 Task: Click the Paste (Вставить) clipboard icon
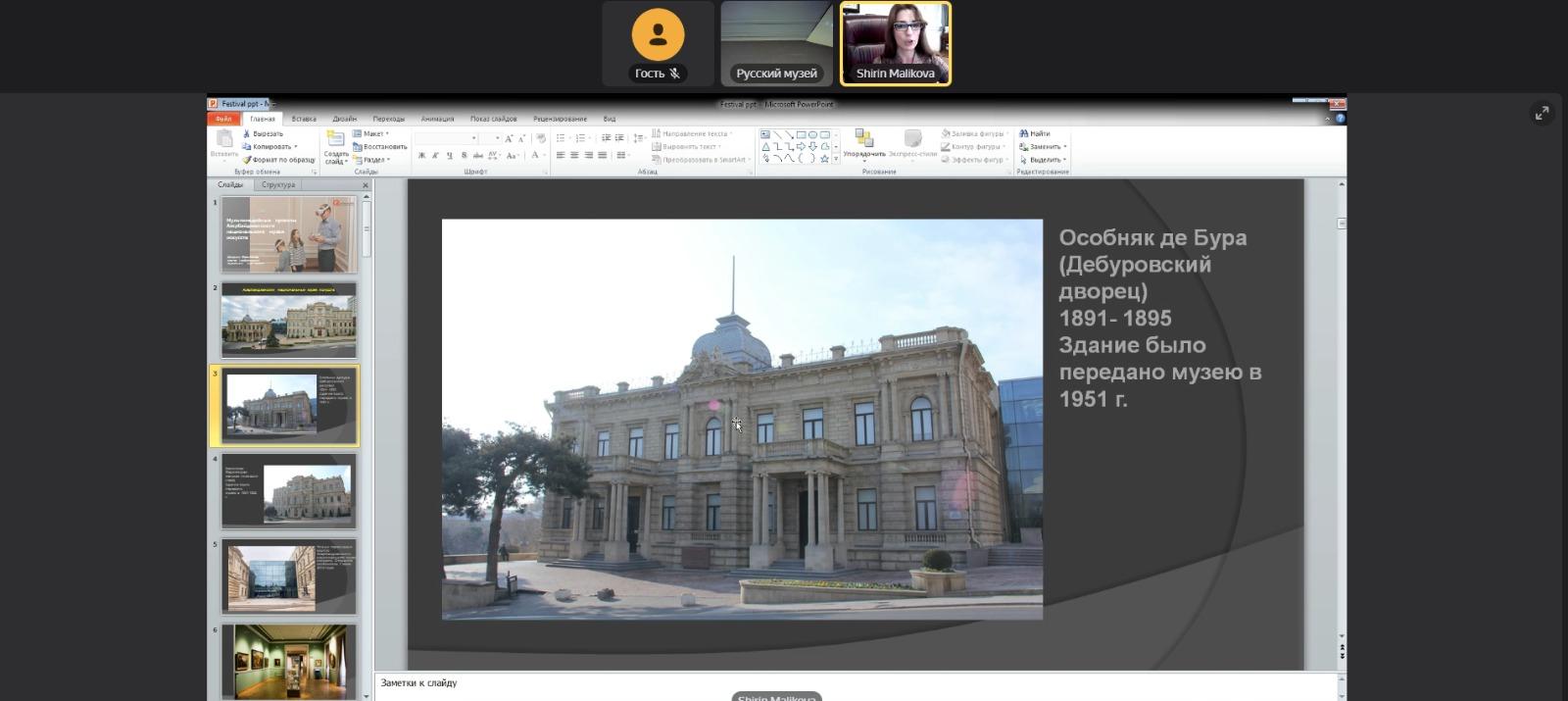tap(224, 139)
